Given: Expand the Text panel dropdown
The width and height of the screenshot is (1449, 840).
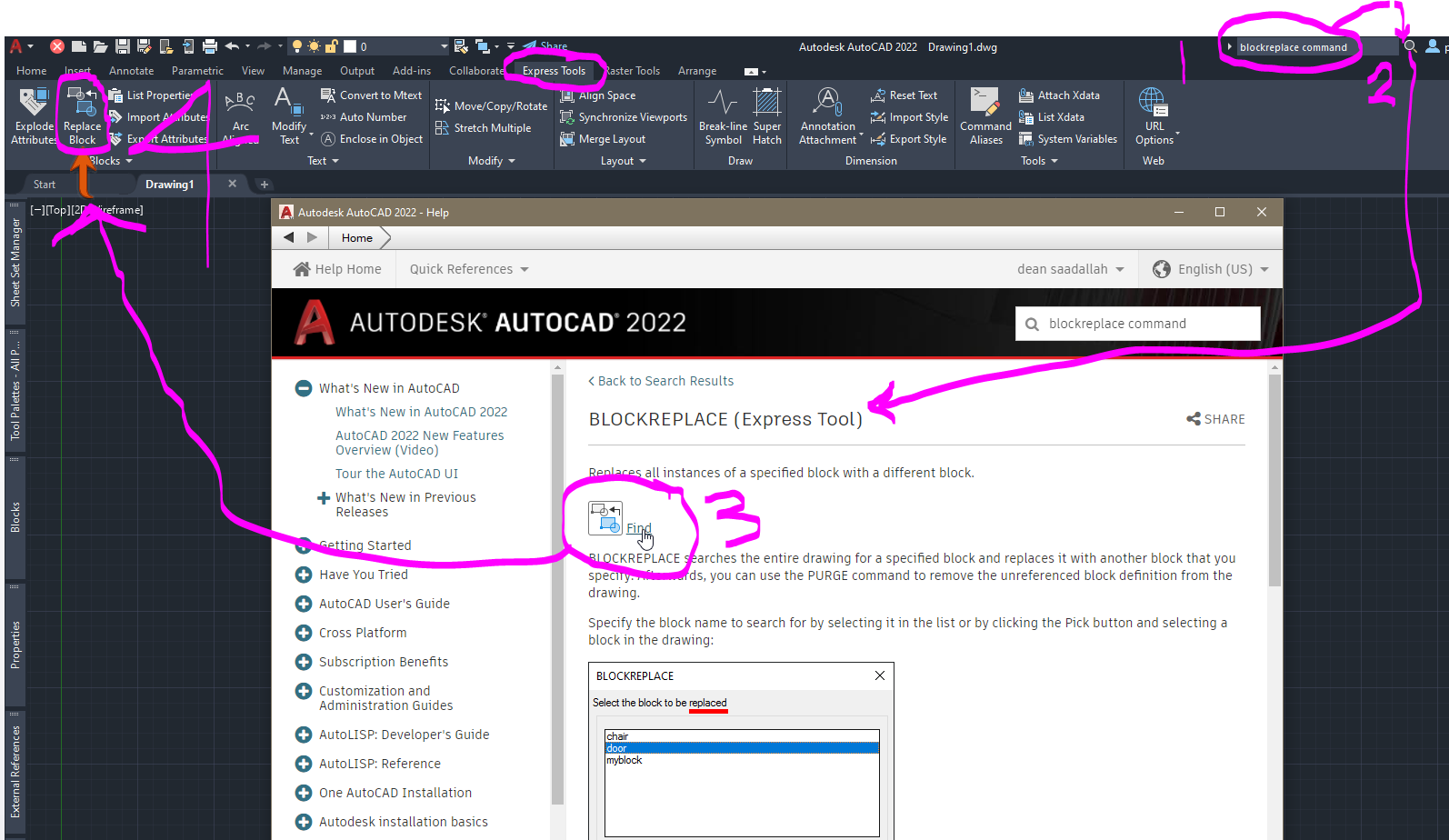Looking at the screenshot, I should (x=323, y=161).
